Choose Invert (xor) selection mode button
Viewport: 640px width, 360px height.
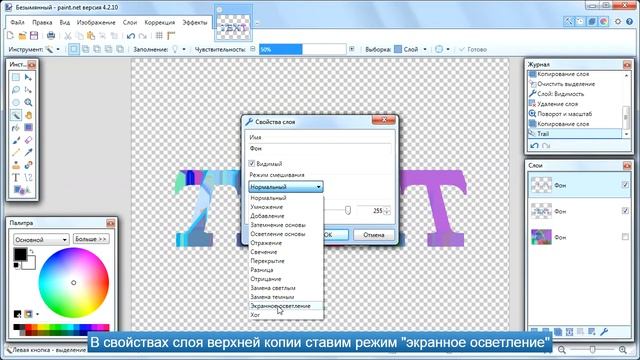120,49
